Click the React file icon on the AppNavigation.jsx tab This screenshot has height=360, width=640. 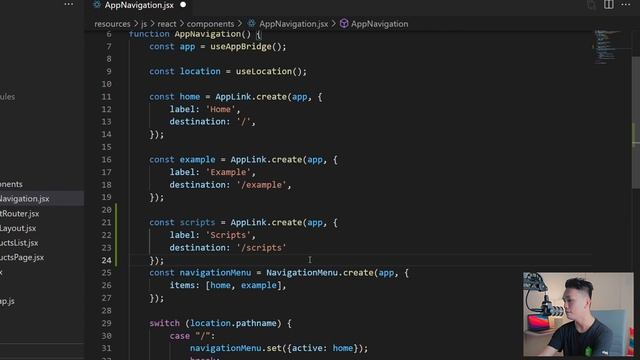[97, 5]
